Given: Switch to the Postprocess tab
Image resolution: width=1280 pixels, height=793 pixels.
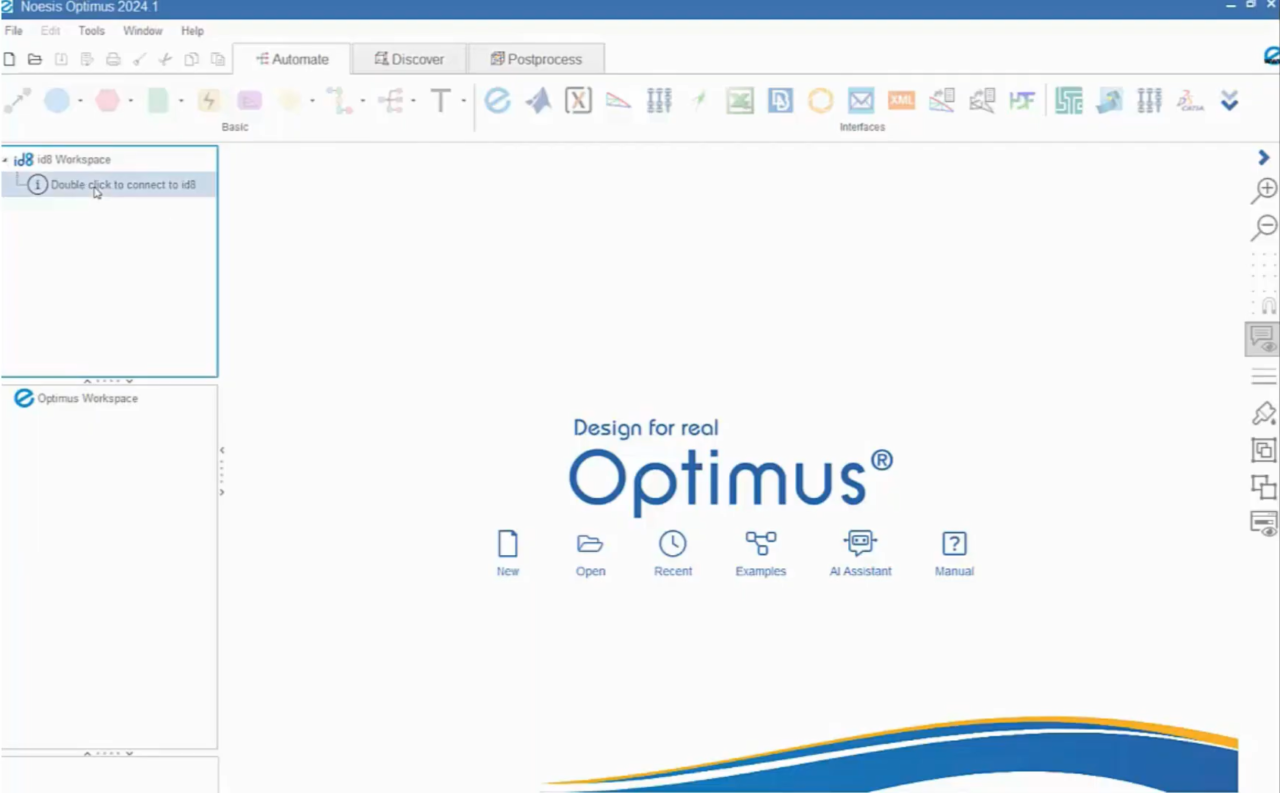Looking at the screenshot, I should [536, 59].
